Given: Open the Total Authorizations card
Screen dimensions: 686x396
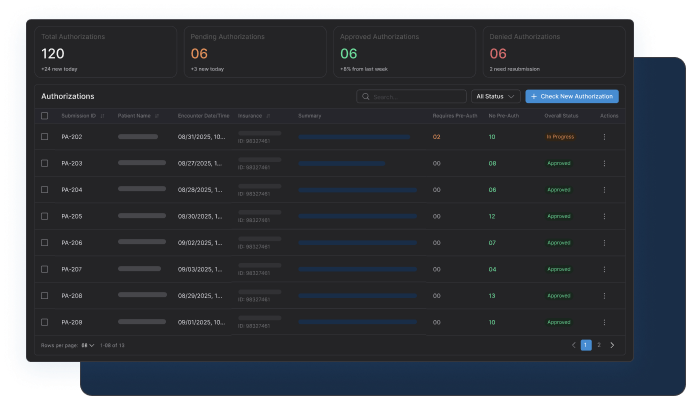Looking at the screenshot, I should click(x=105, y=52).
